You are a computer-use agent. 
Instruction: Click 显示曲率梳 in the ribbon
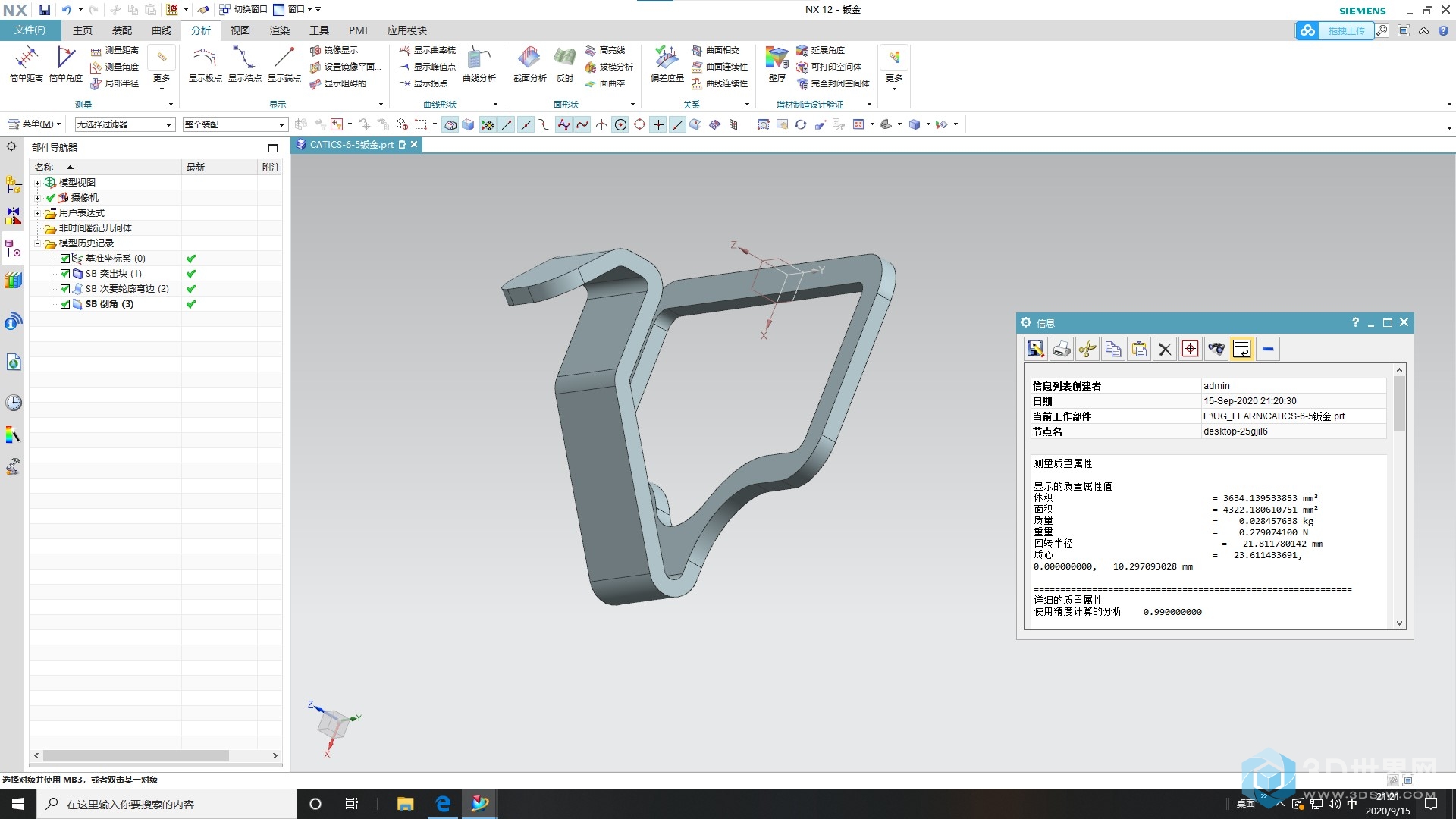tap(428, 50)
